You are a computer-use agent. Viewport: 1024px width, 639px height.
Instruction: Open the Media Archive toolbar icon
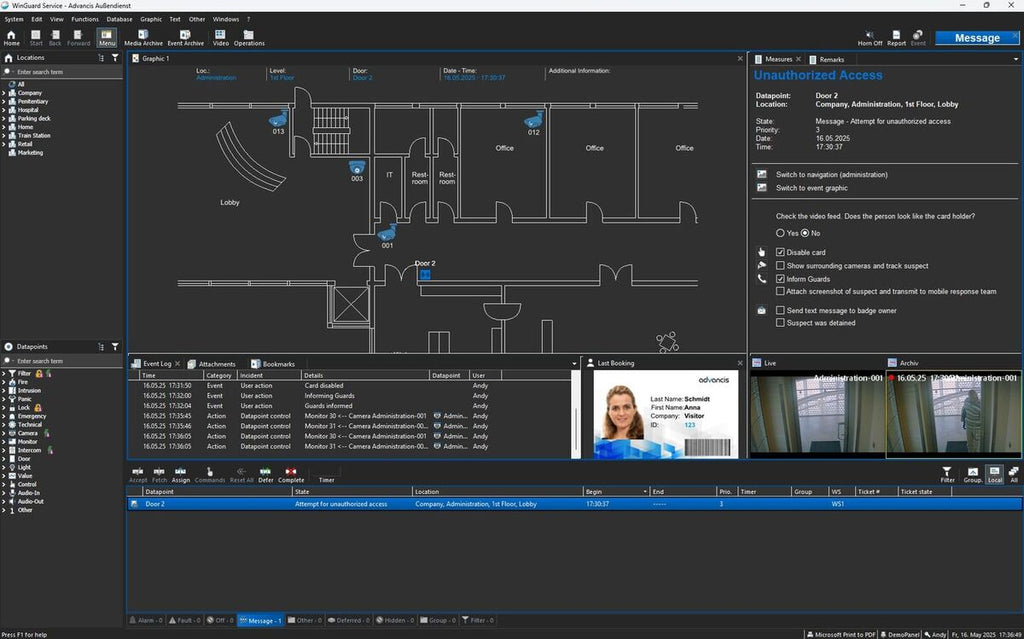coord(143,38)
